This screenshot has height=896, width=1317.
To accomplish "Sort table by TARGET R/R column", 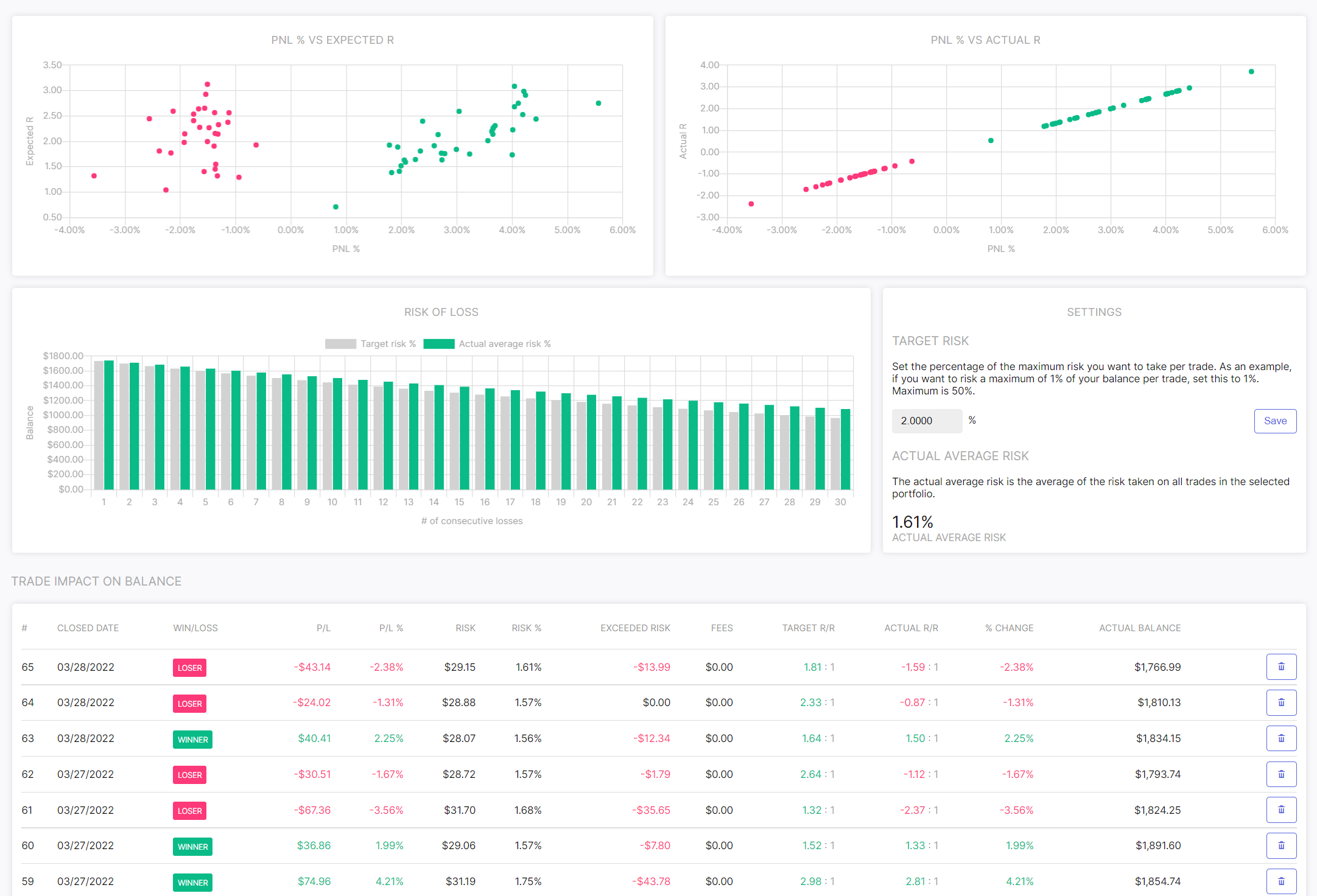I will [809, 628].
